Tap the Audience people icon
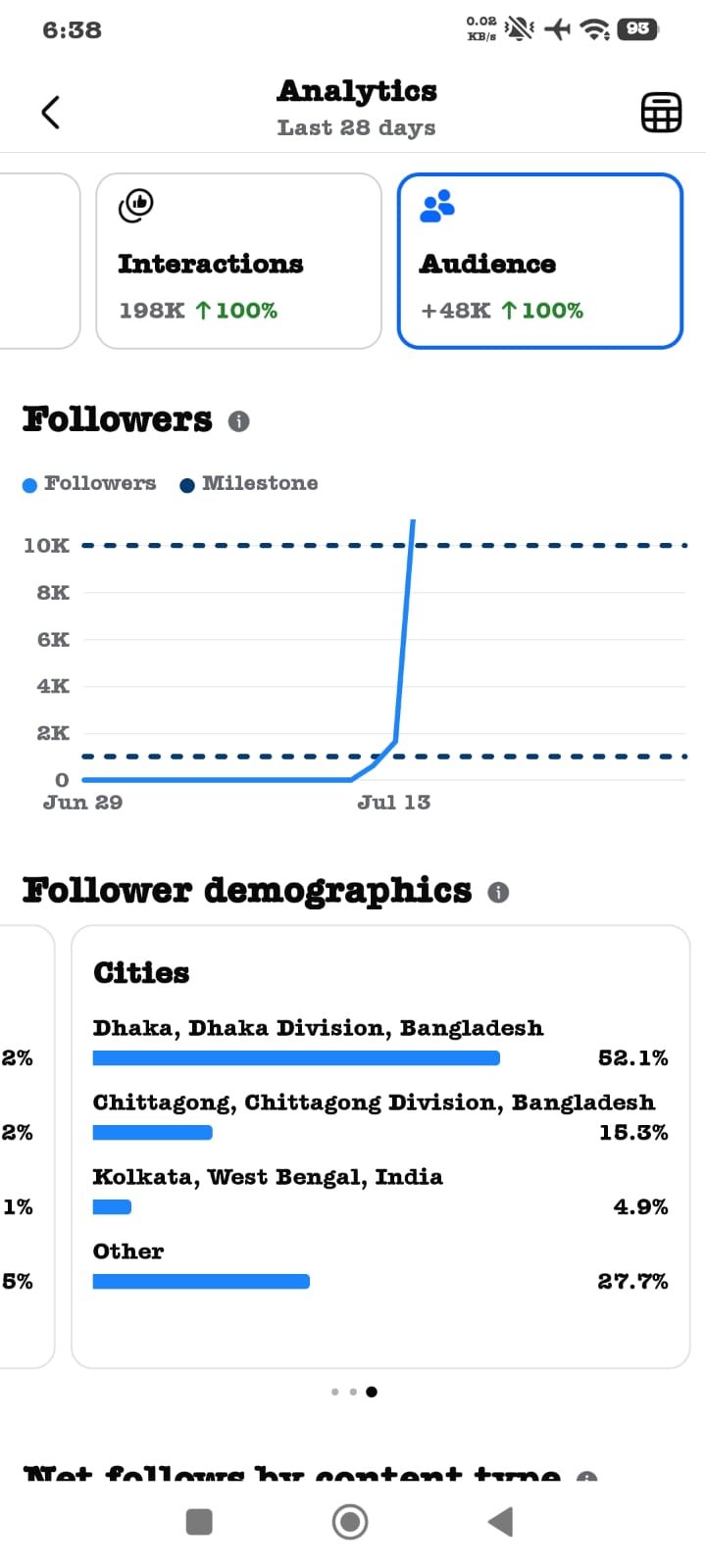Screen dimensions: 706x1568 (437, 206)
